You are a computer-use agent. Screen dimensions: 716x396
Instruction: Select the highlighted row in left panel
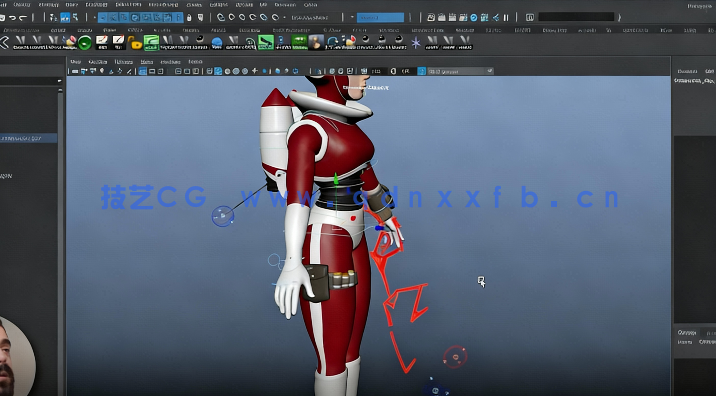click(x=28, y=138)
